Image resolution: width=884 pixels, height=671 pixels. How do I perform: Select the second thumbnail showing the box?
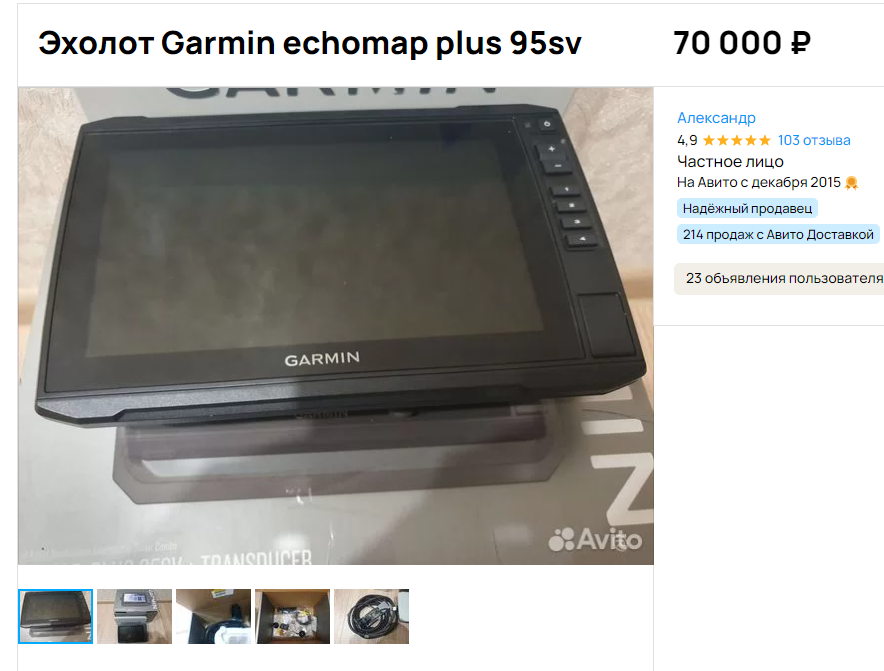(x=134, y=616)
